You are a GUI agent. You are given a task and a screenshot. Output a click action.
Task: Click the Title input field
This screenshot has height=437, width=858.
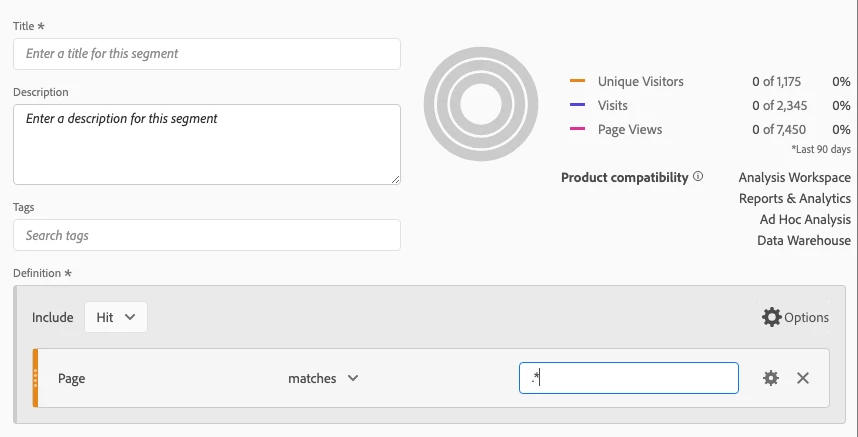[x=207, y=54]
